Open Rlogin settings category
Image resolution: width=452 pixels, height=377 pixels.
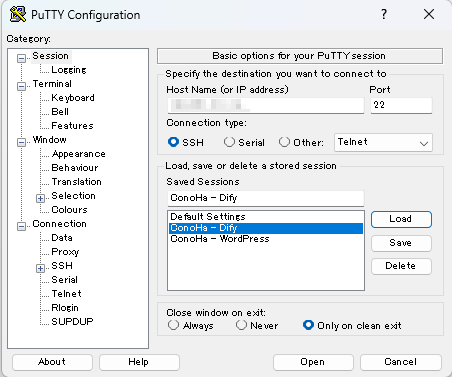click(65, 308)
